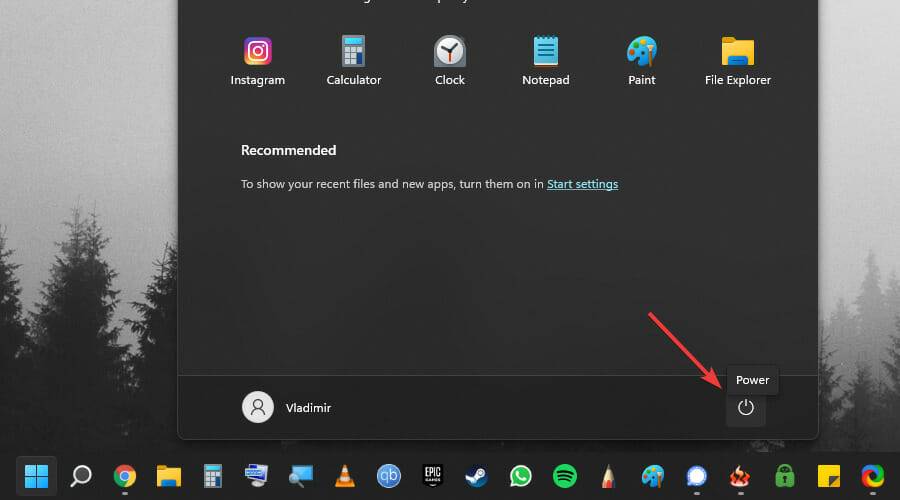The height and width of the screenshot is (500, 900).
Task: Open Notepad from the Start menu
Action: point(545,61)
